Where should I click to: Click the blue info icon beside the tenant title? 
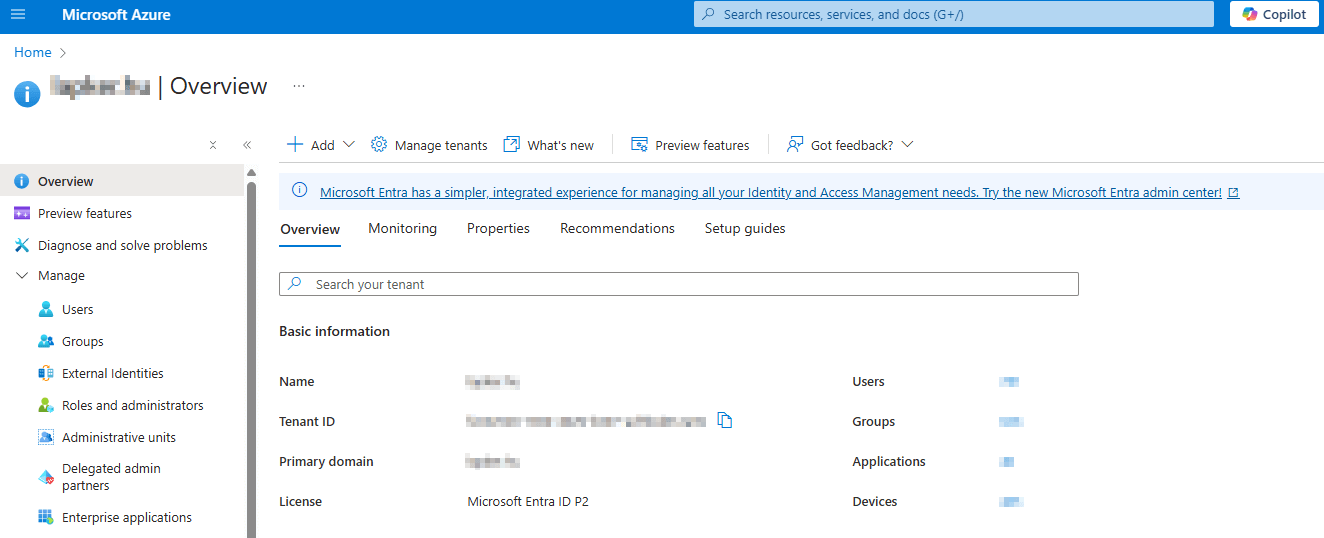click(27, 94)
